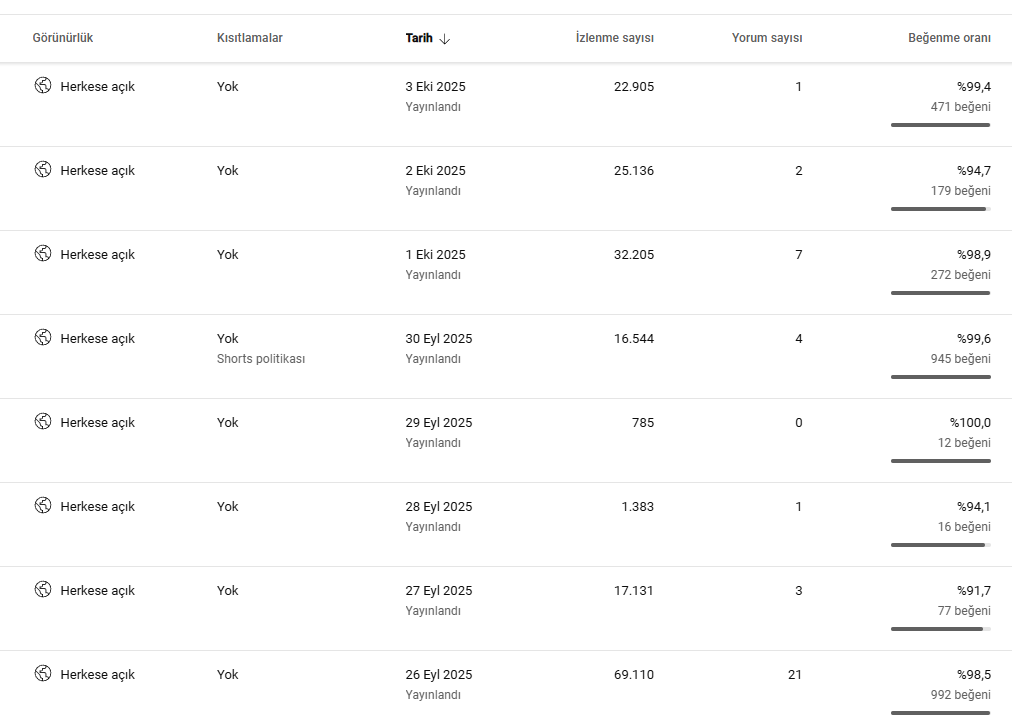
Task: Sort by the Tarih column header
Action: pos(419,38)
